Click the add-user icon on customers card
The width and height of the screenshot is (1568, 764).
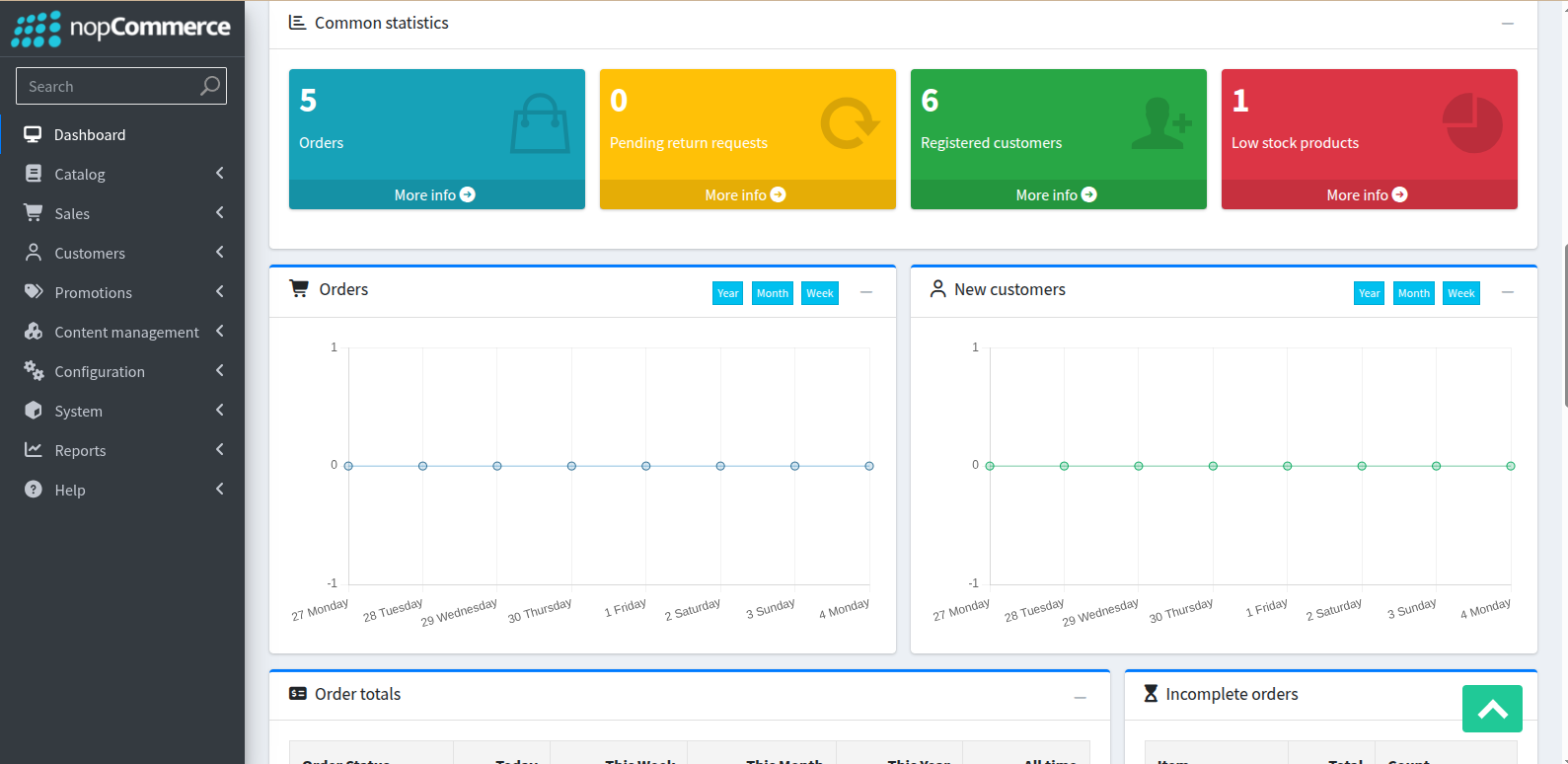1161,123
